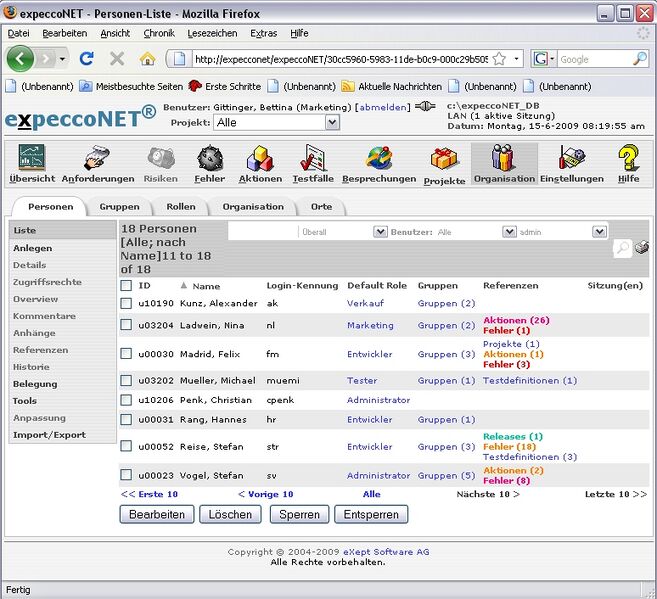Viewport: 657px width, 599px height.
Task: Click the printer icon in list header
Action: point(641,247)
